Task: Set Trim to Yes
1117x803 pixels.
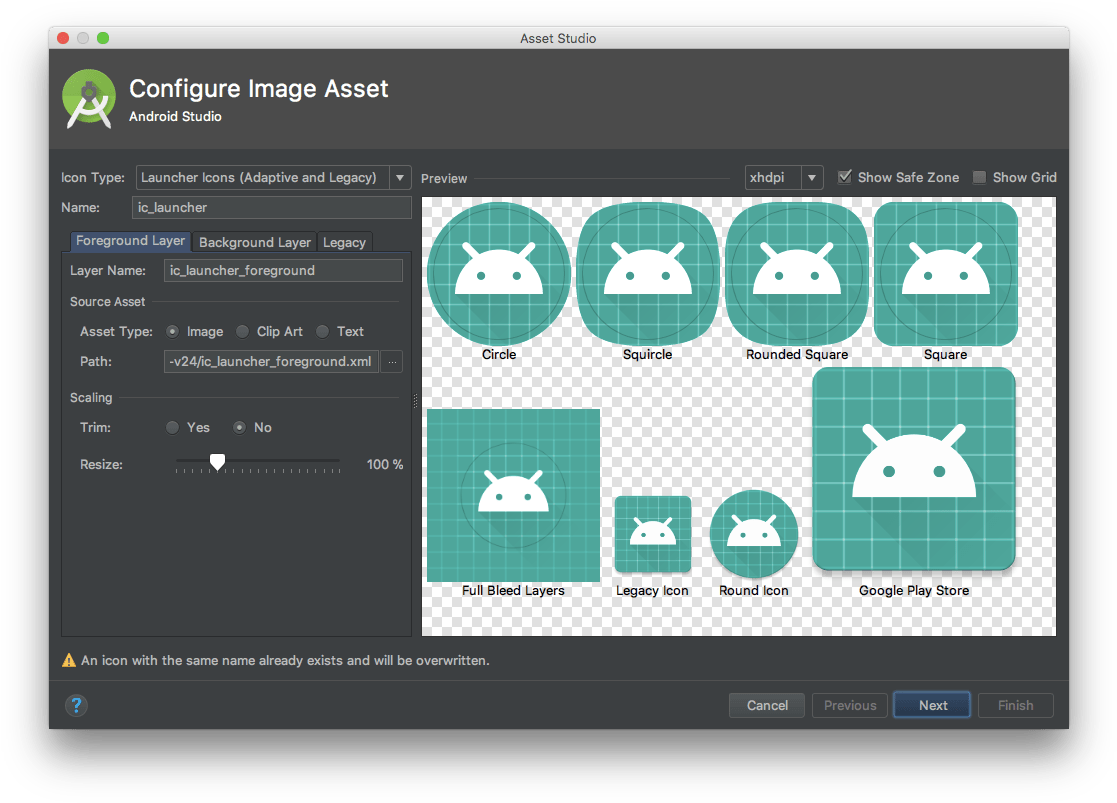Action: (x=172, y=428)
